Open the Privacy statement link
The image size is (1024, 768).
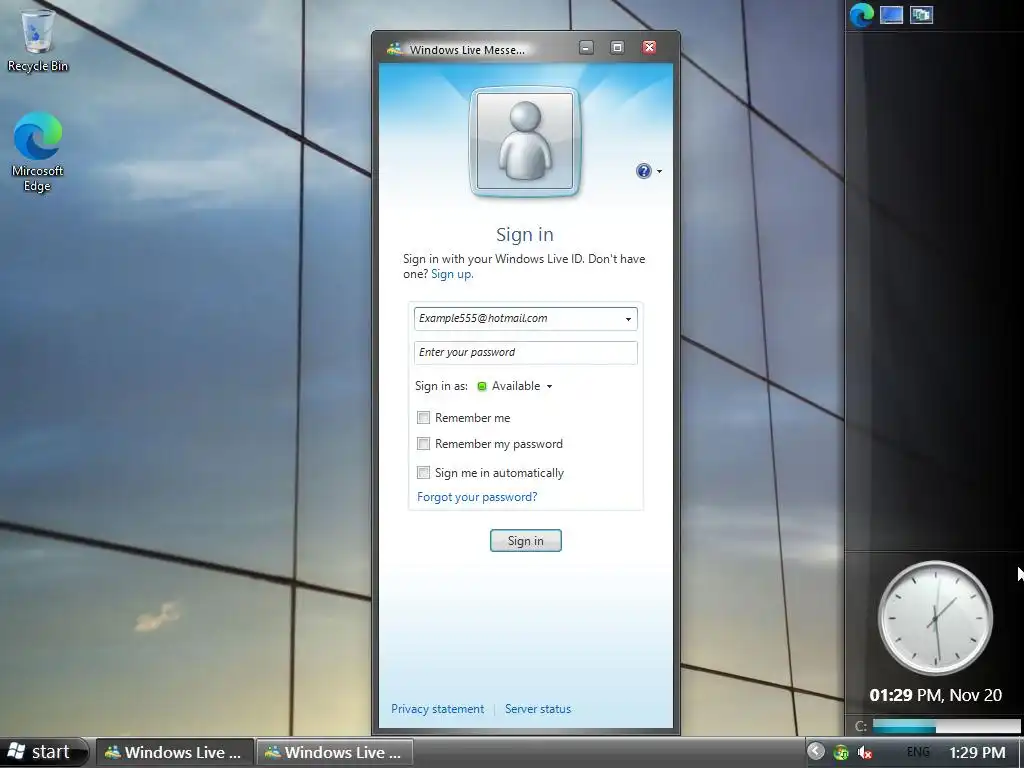(x=438, y=709)
